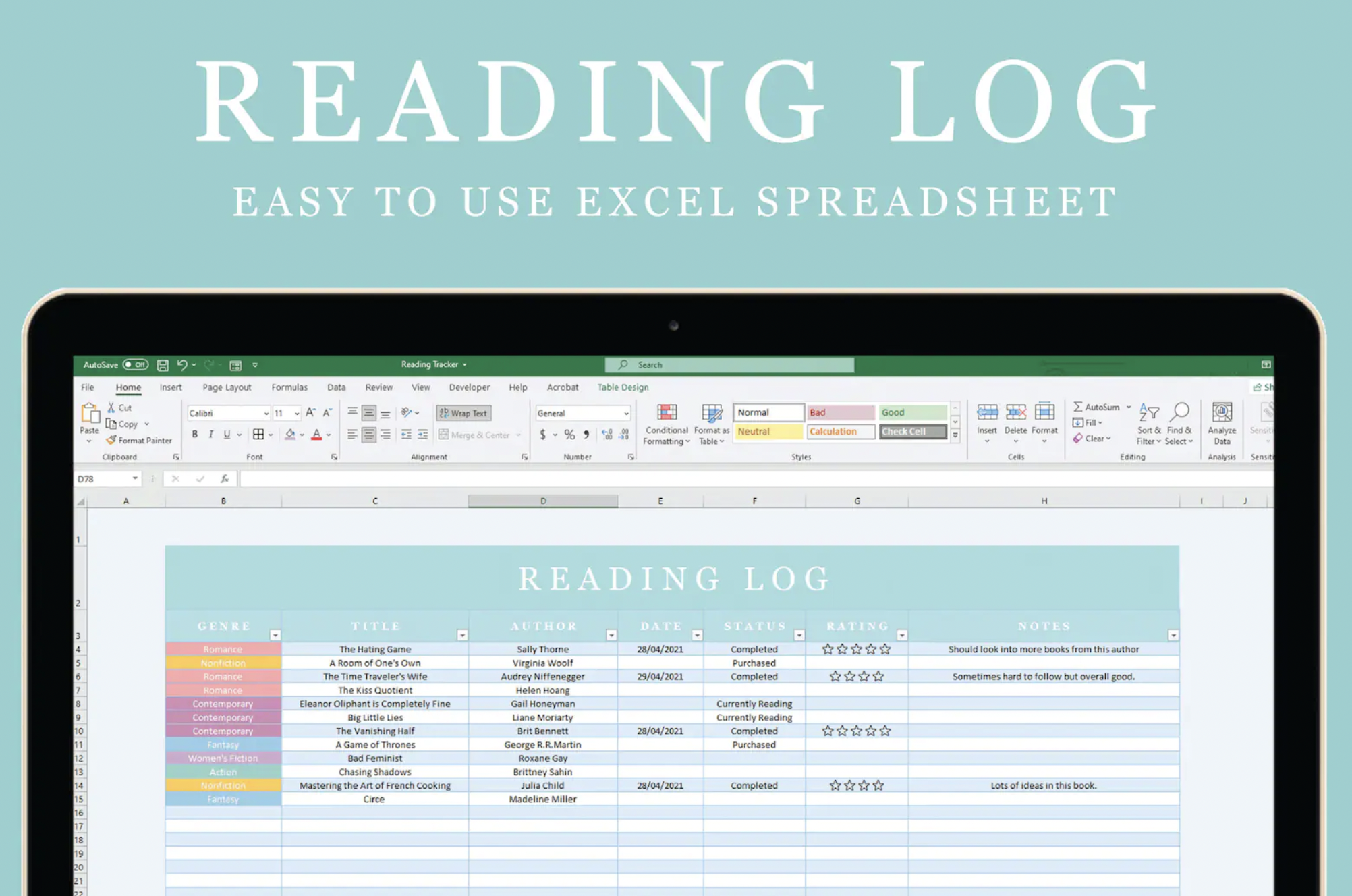Click the Undo button

tap(181, 364)
